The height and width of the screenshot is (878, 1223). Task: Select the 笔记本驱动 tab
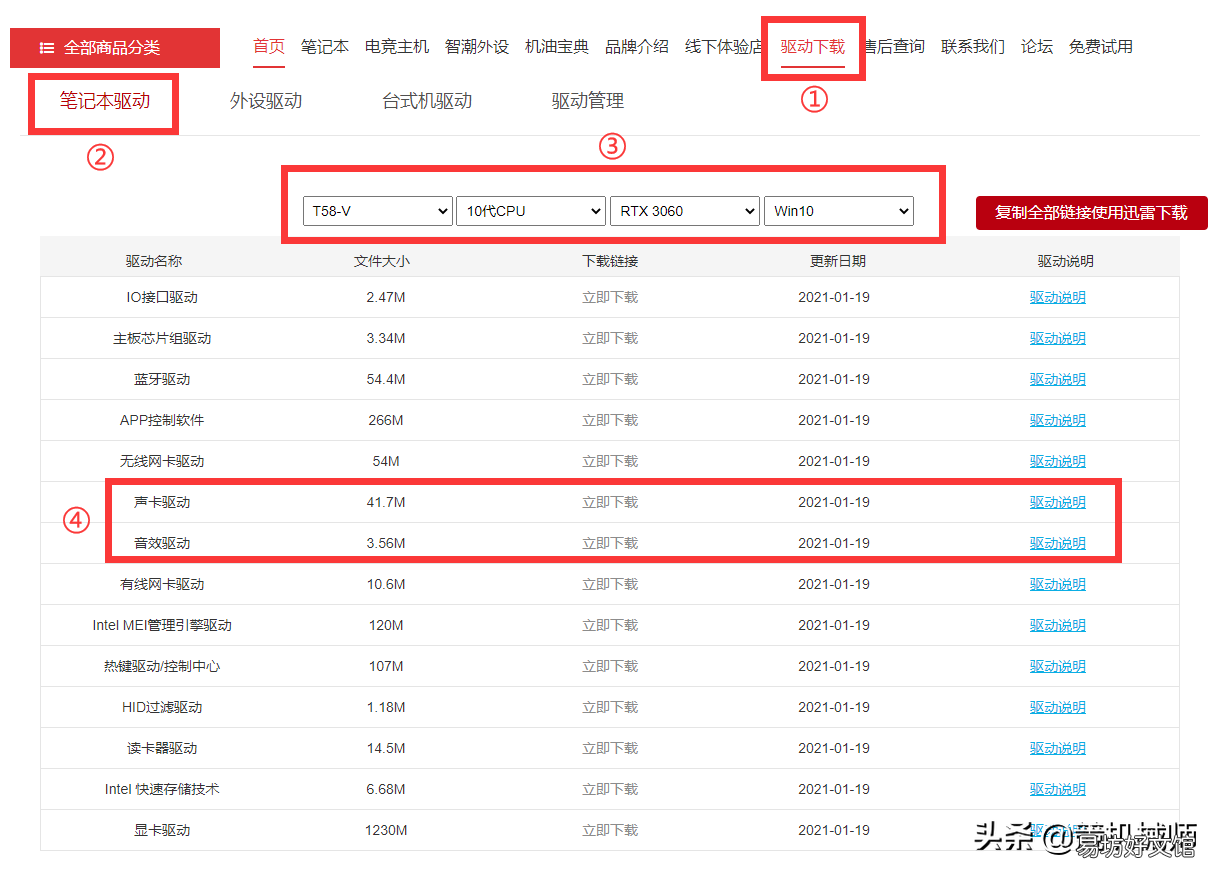point(105,100)
